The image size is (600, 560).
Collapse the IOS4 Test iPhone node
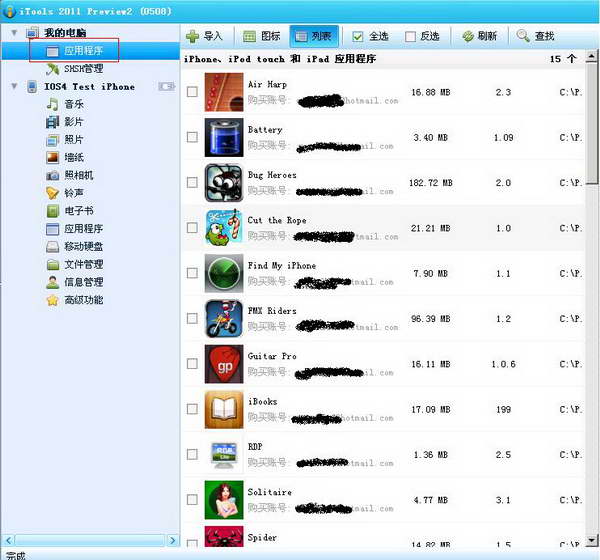click(14, 86)
